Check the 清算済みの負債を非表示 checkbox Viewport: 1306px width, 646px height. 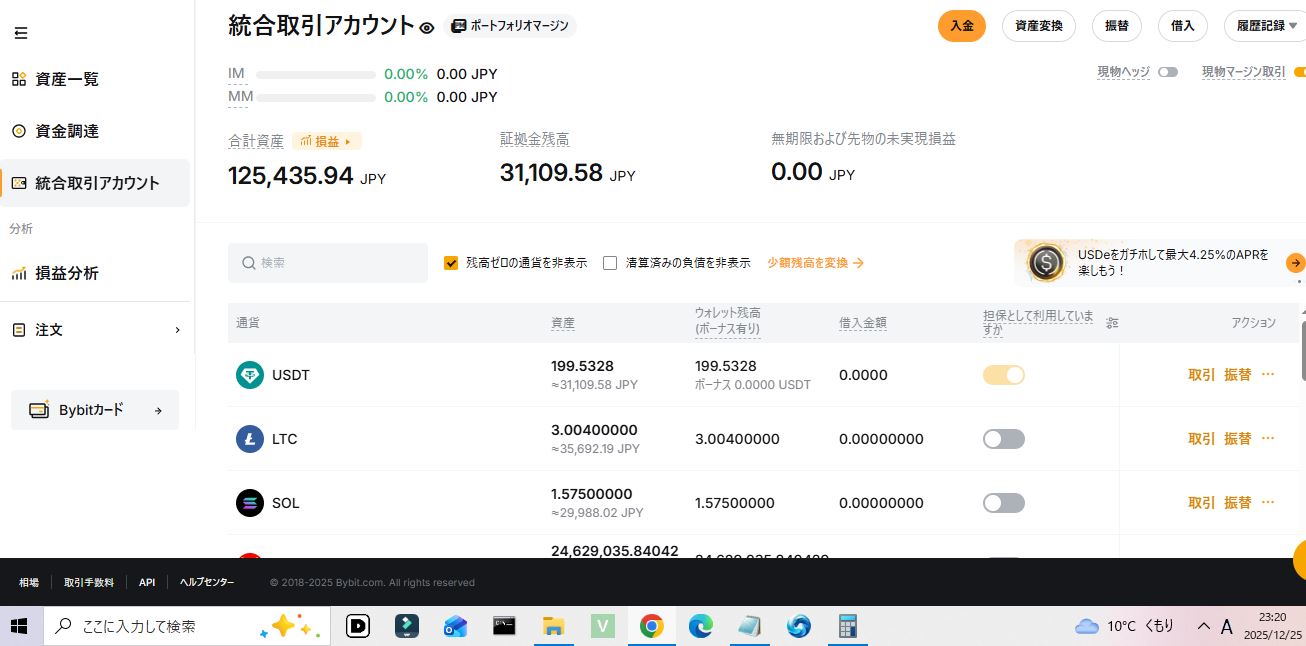(610, 263)
